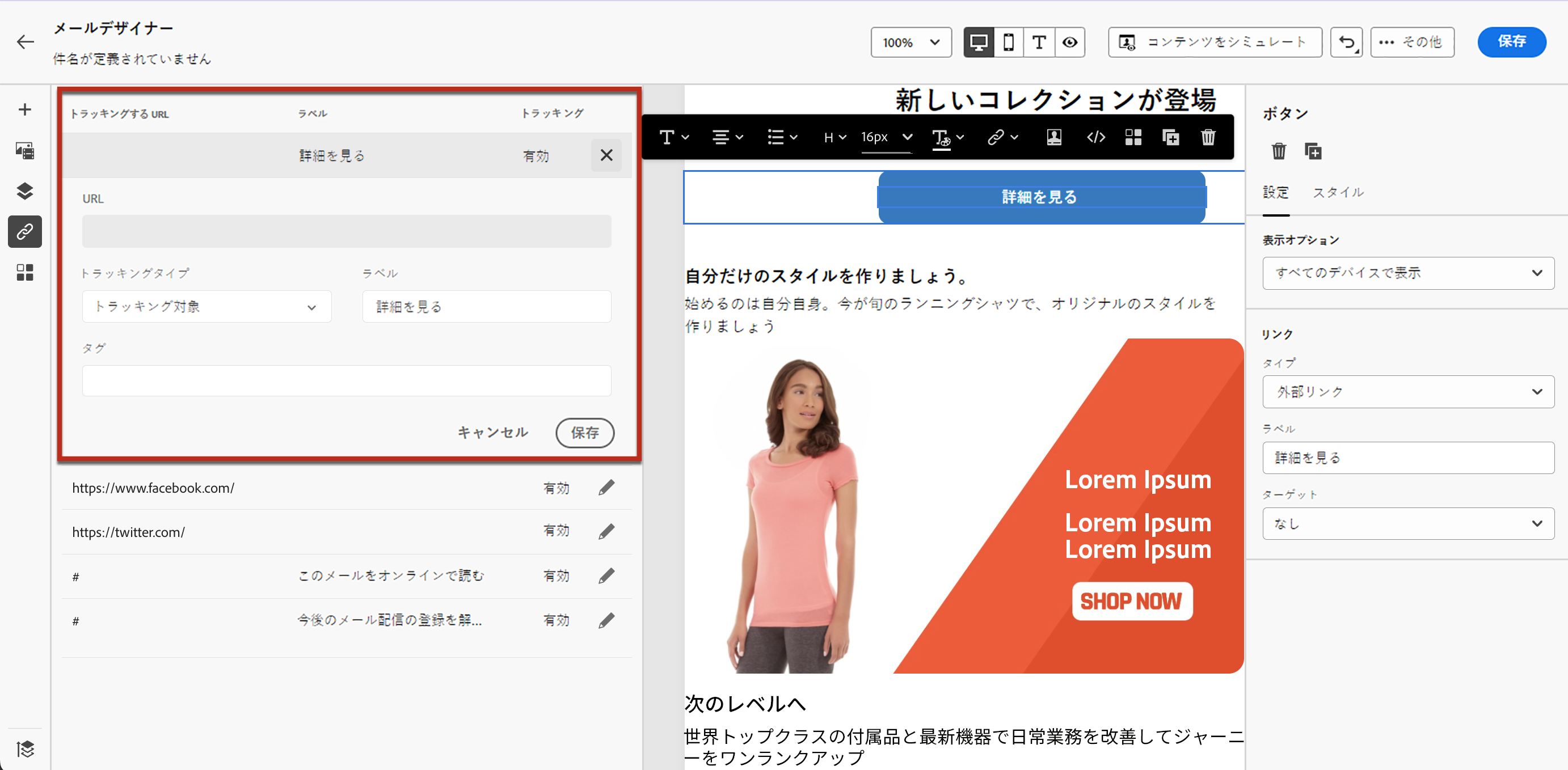Click the personalization avatar icon in toolbar

[x=1053, y=137]
